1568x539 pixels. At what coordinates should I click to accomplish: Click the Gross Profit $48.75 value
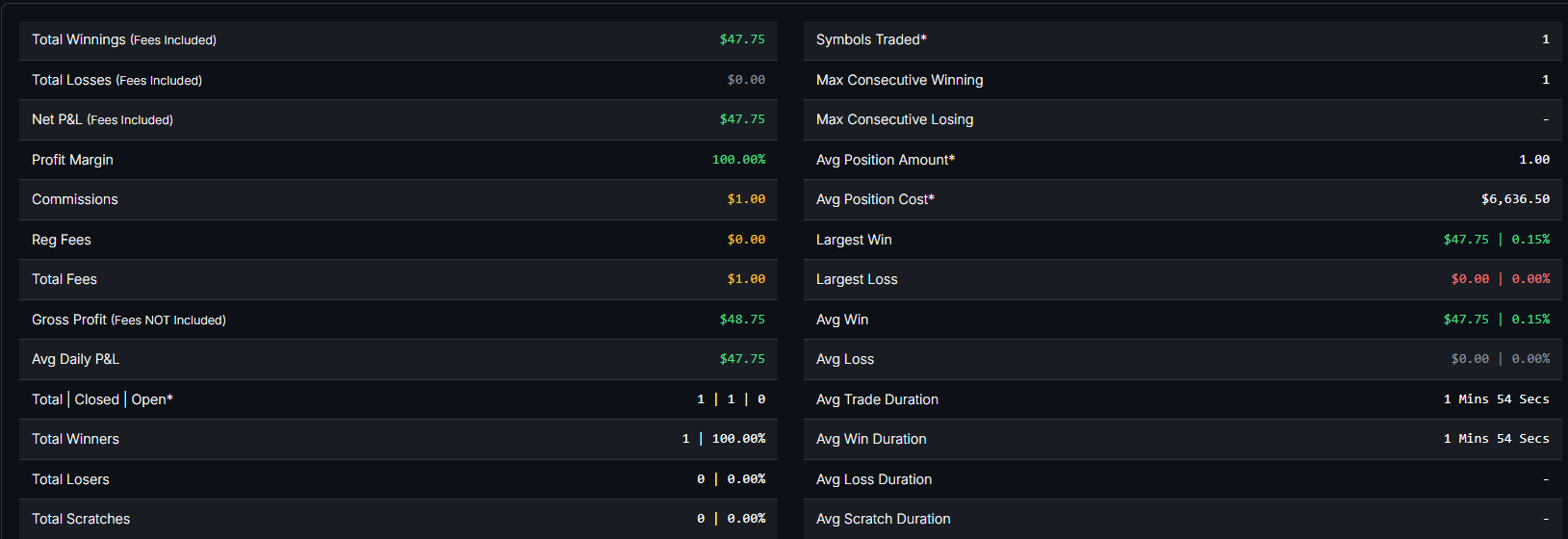click(742, 320)
